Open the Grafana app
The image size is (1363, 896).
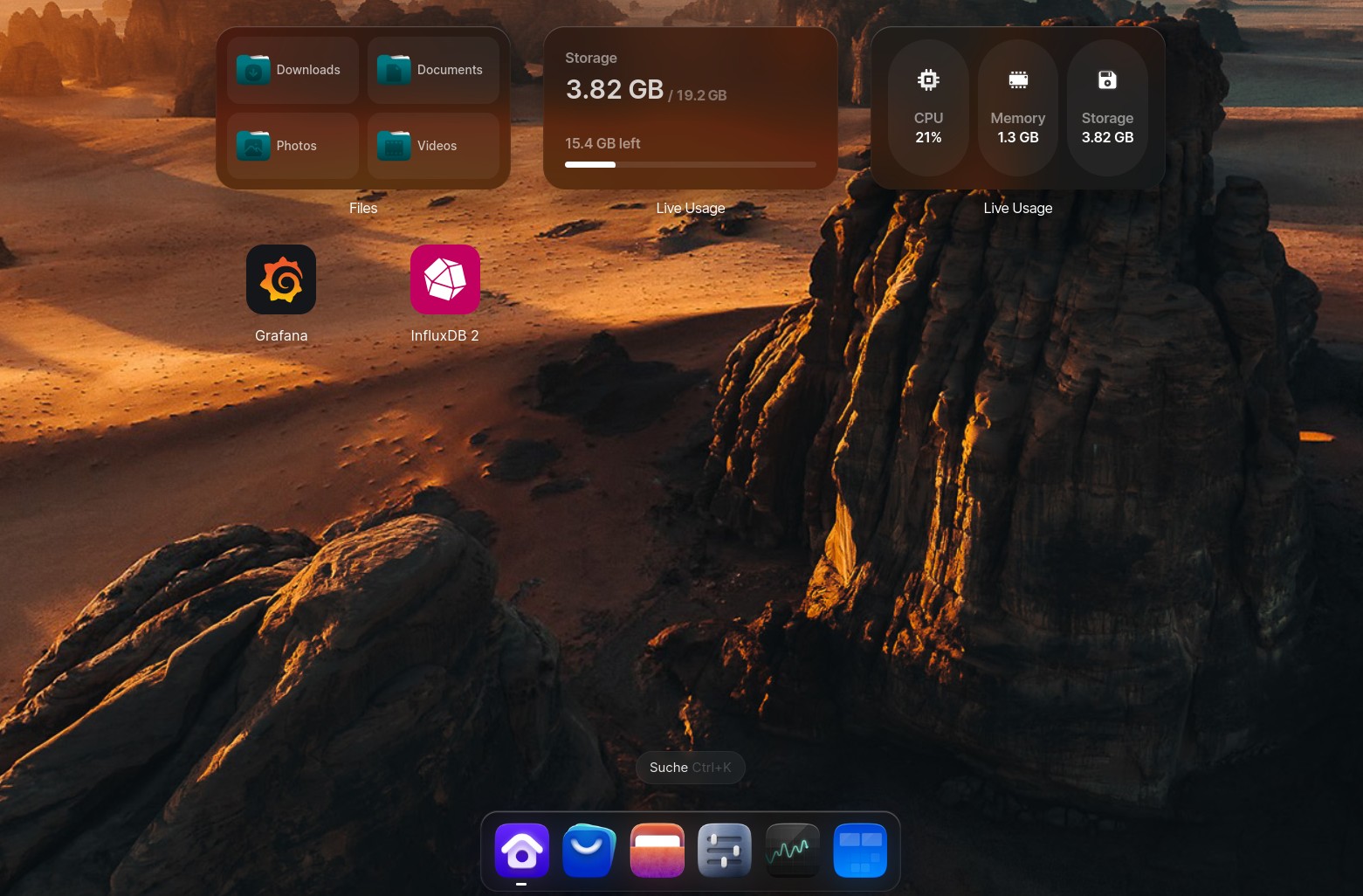click(x=281, y=279)
